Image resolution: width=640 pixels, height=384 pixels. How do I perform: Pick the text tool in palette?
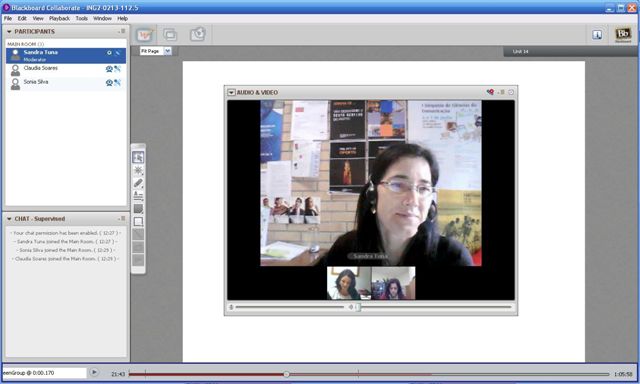[x=138, y=196]
